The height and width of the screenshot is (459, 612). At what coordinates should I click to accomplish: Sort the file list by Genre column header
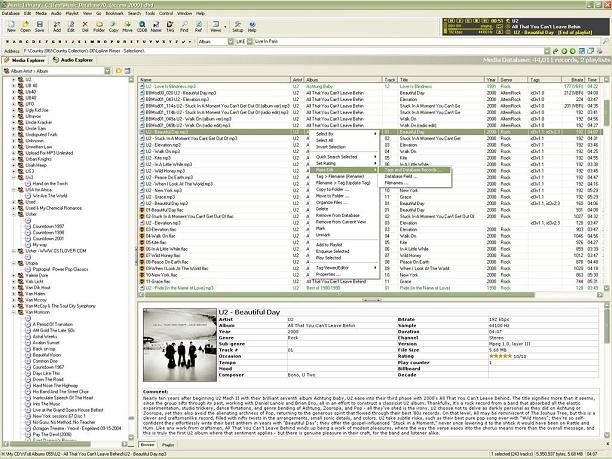click(513, 80)
